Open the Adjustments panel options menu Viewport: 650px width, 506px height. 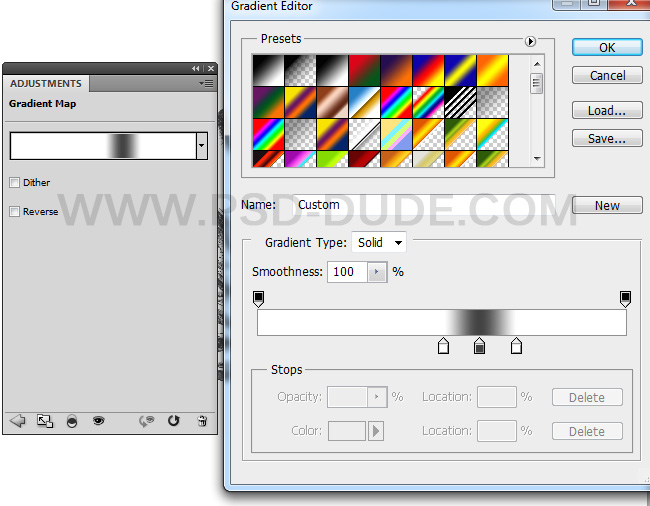click(206, 84)
